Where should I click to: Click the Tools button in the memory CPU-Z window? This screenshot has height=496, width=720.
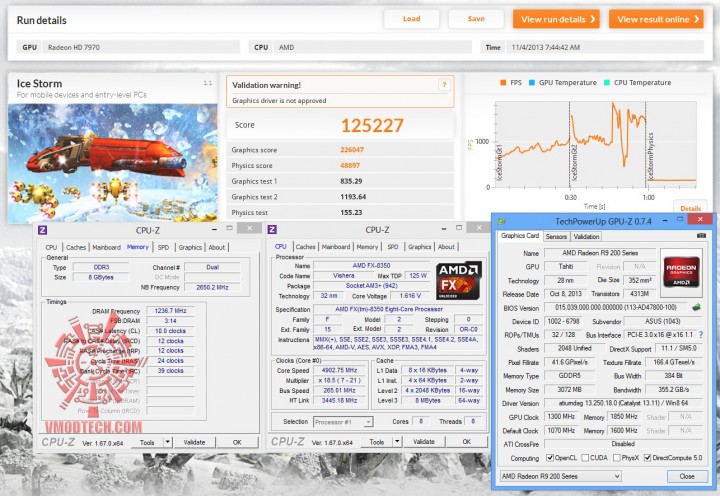(x=147, y=442)
